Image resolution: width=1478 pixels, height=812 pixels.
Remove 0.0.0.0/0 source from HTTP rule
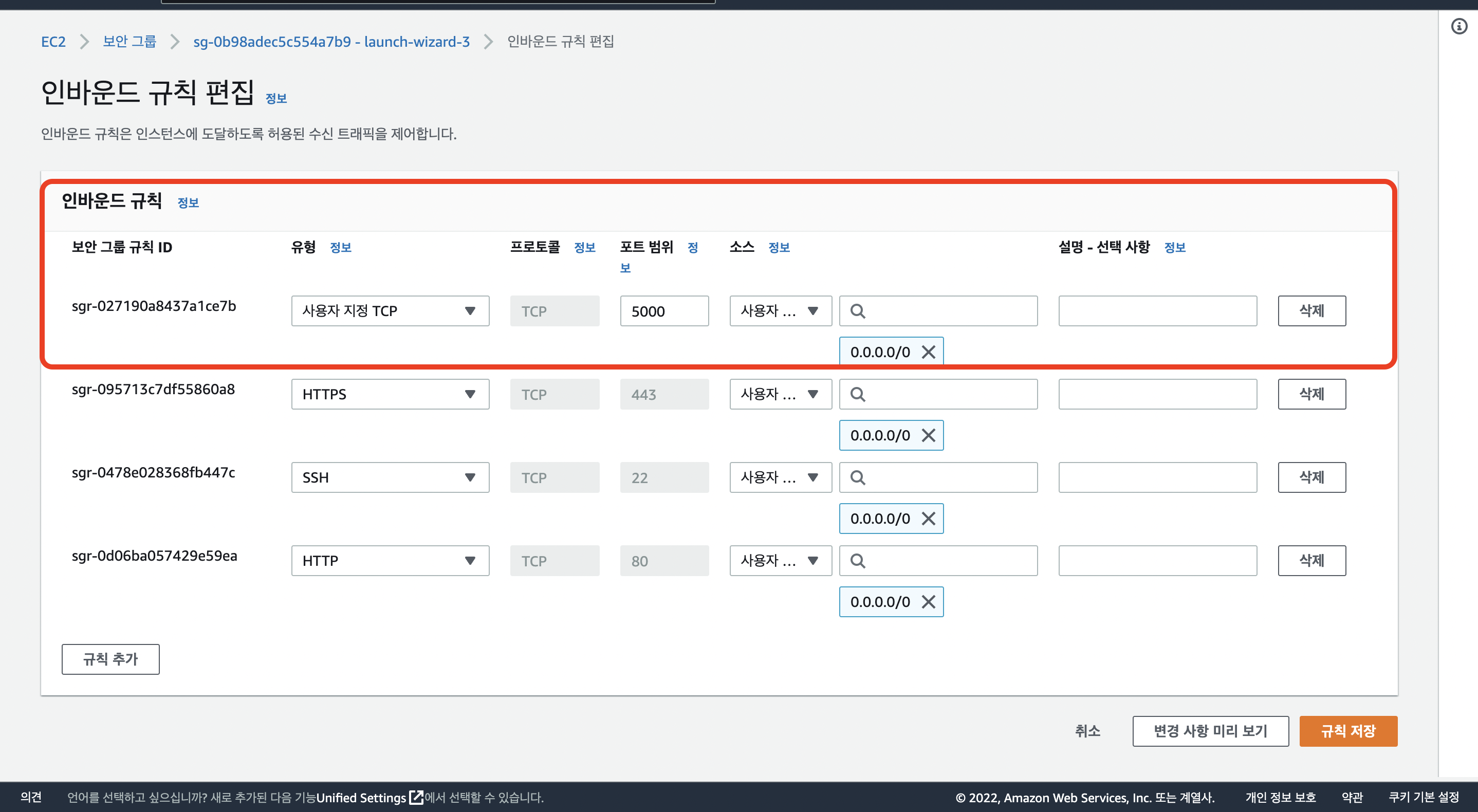pyautogui.click(x=928, y=601)
